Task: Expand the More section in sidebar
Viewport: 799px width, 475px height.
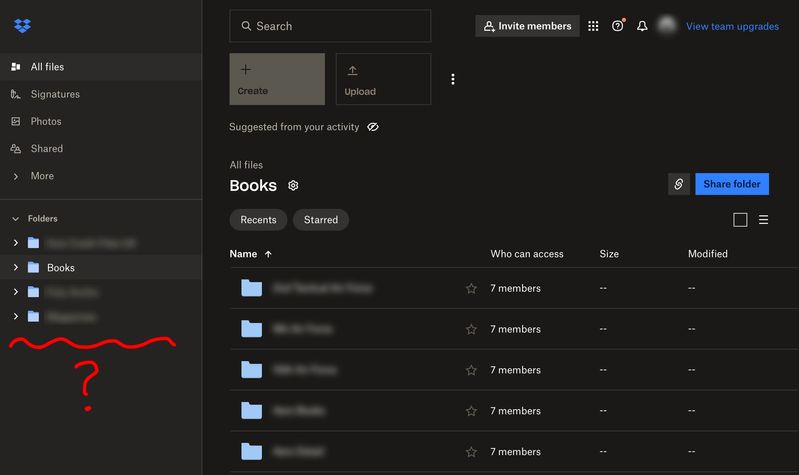Action: pos(15,176)
